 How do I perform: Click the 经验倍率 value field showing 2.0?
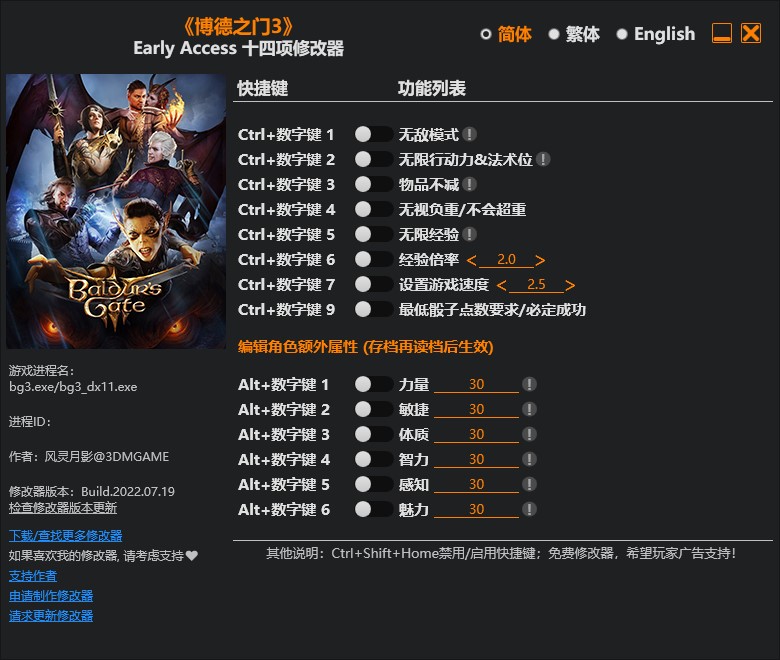[x=506, y=260]
